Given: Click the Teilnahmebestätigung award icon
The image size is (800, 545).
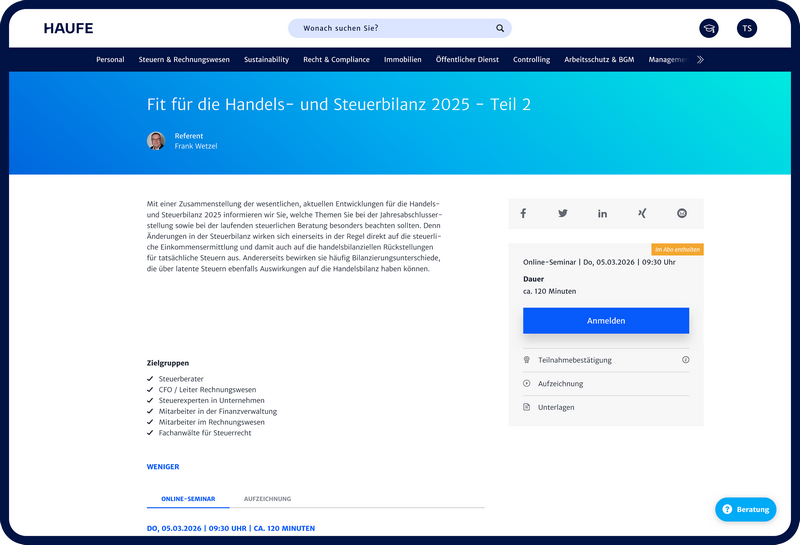Looking at the screenshot, I should pos(527,360).
